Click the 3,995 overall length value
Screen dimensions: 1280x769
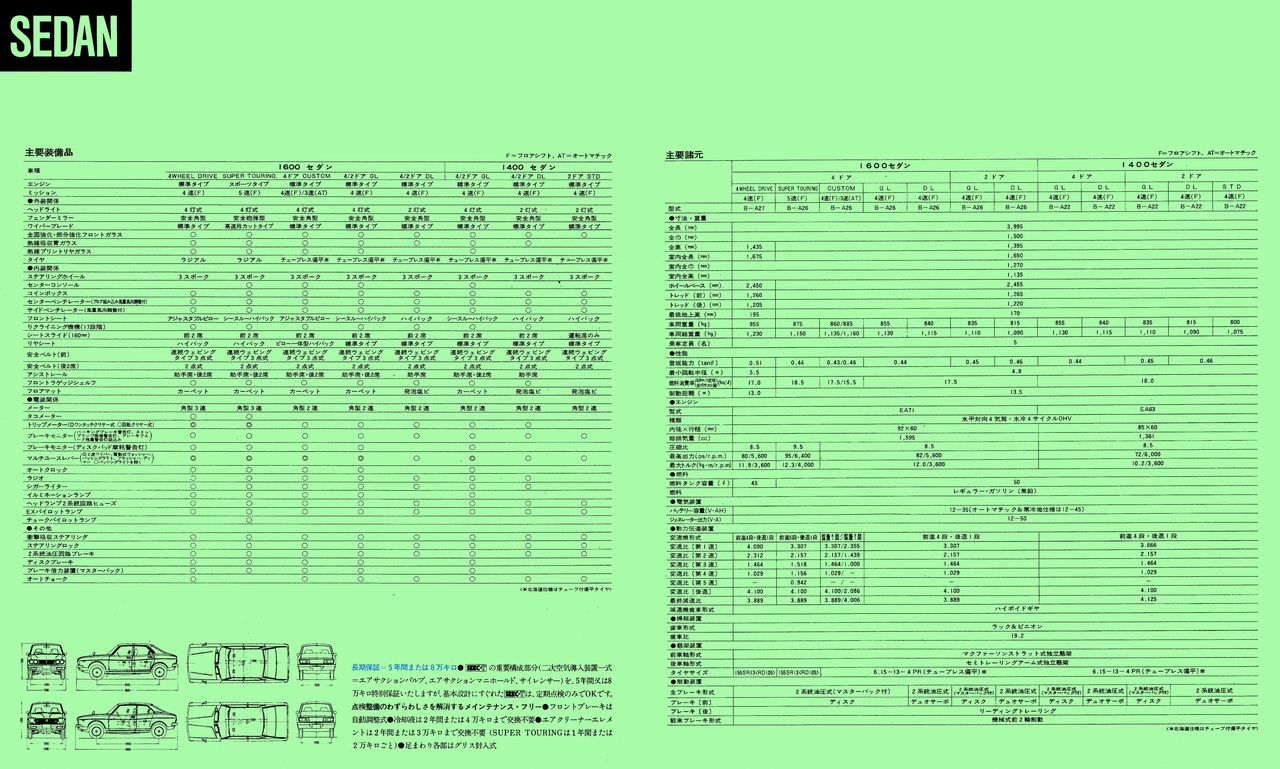1016,227
